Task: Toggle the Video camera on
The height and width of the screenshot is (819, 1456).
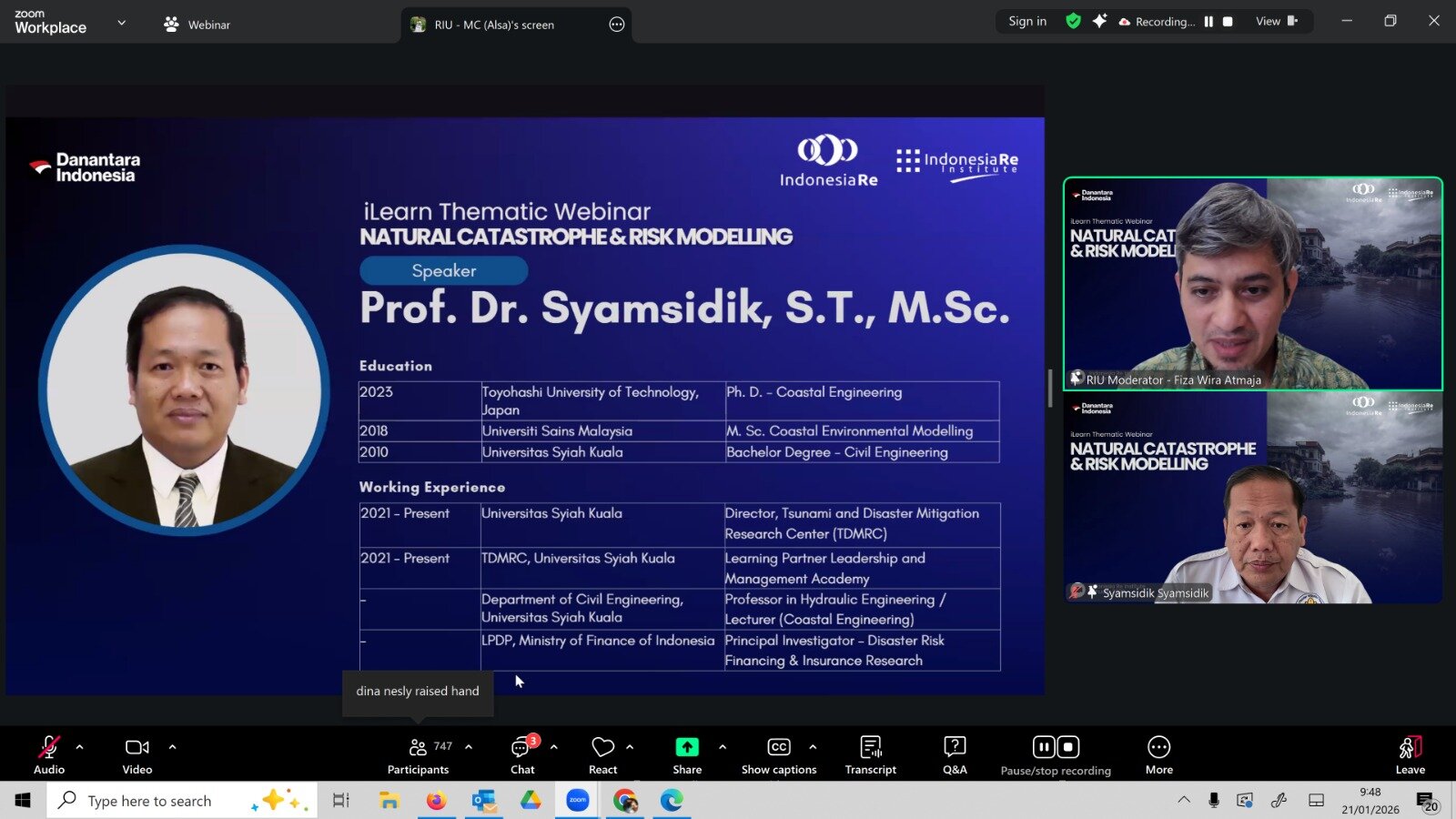Action: click(137, 754)
